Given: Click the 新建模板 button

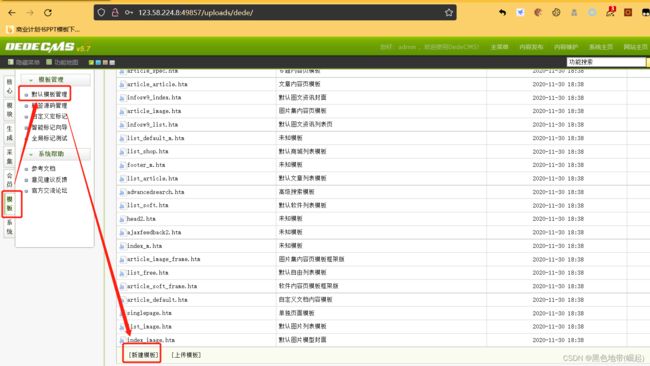Looking at the screenshot, I should pos(143,355).
